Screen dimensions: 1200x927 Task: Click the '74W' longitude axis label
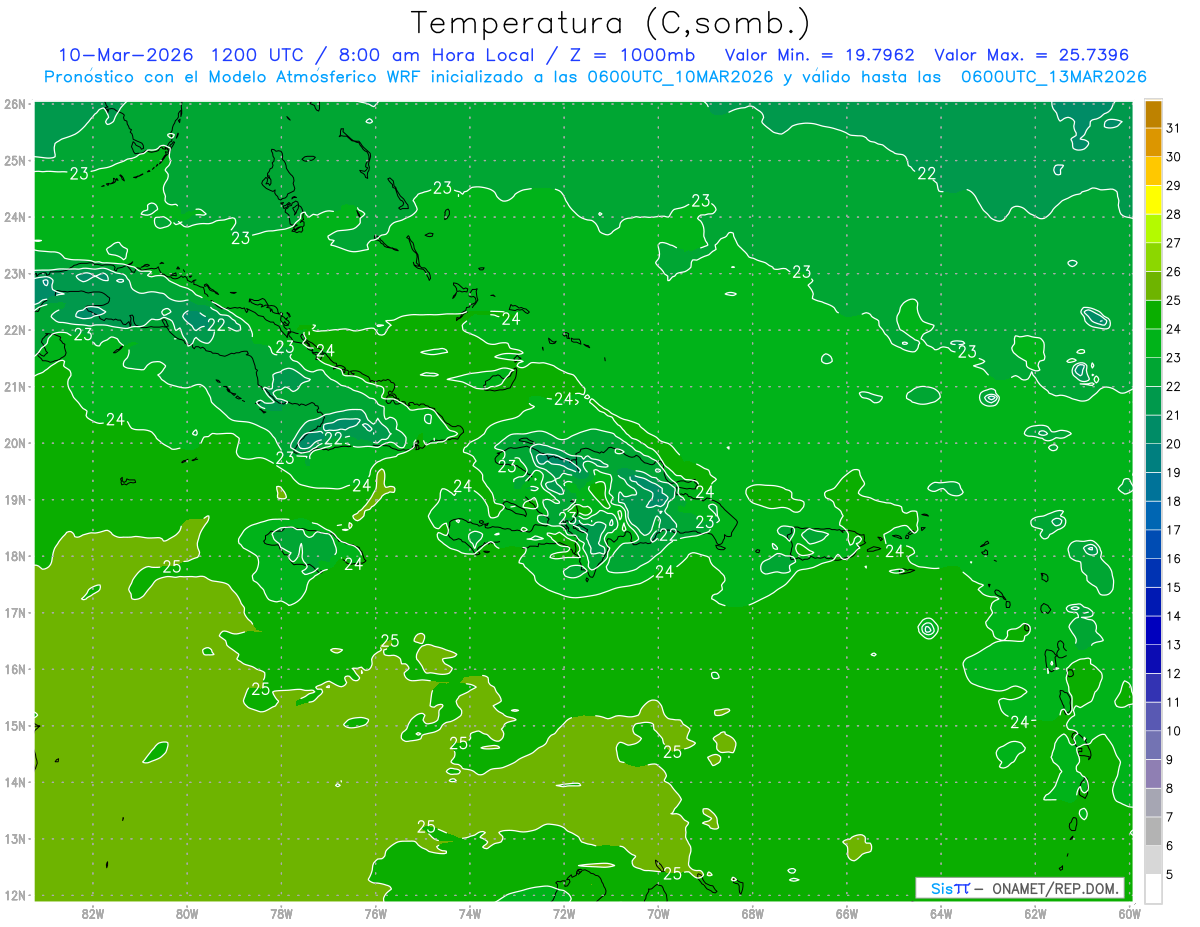pyautogui.click(x=469, y=913)
